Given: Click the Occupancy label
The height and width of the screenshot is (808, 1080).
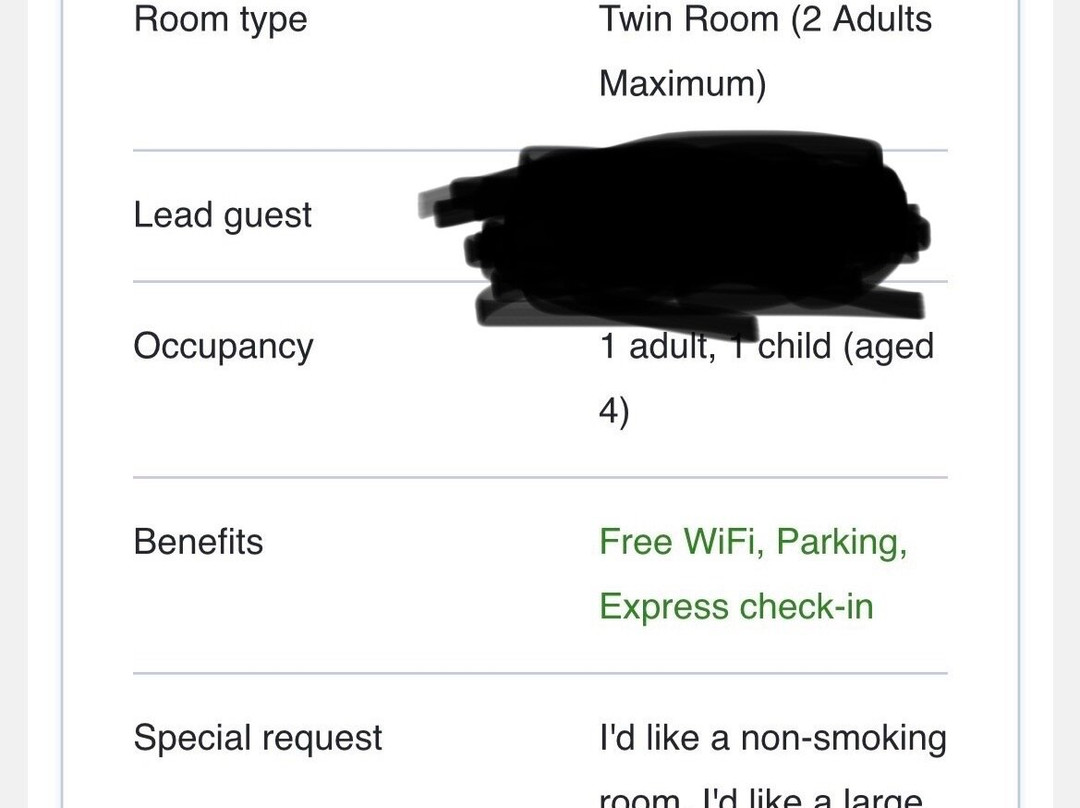Looking at the screenshot, I should point(223,346).
